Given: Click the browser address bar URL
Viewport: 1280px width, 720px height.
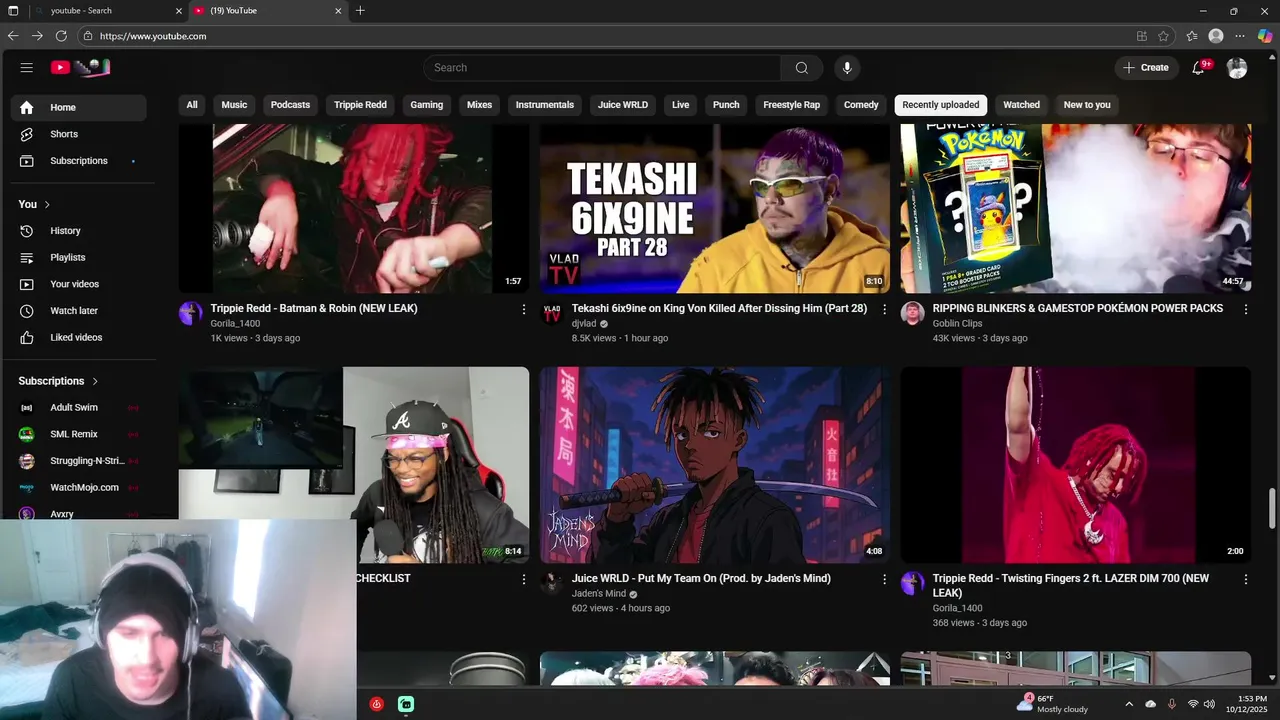Looking at the screenshot, I should coord(153,36).
